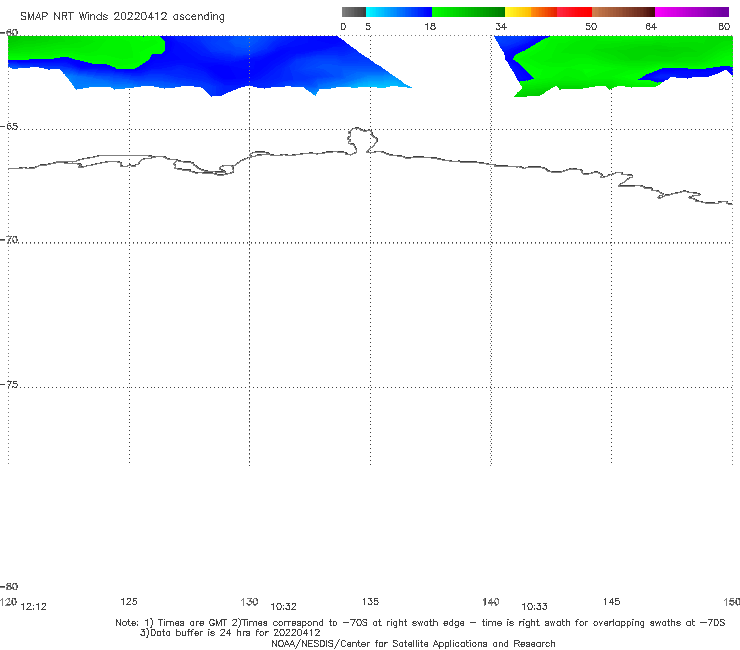Screen dimensions: 740x650
Task: Click the green 18-34 color bar segment
Action: click(x=468, y=12)
